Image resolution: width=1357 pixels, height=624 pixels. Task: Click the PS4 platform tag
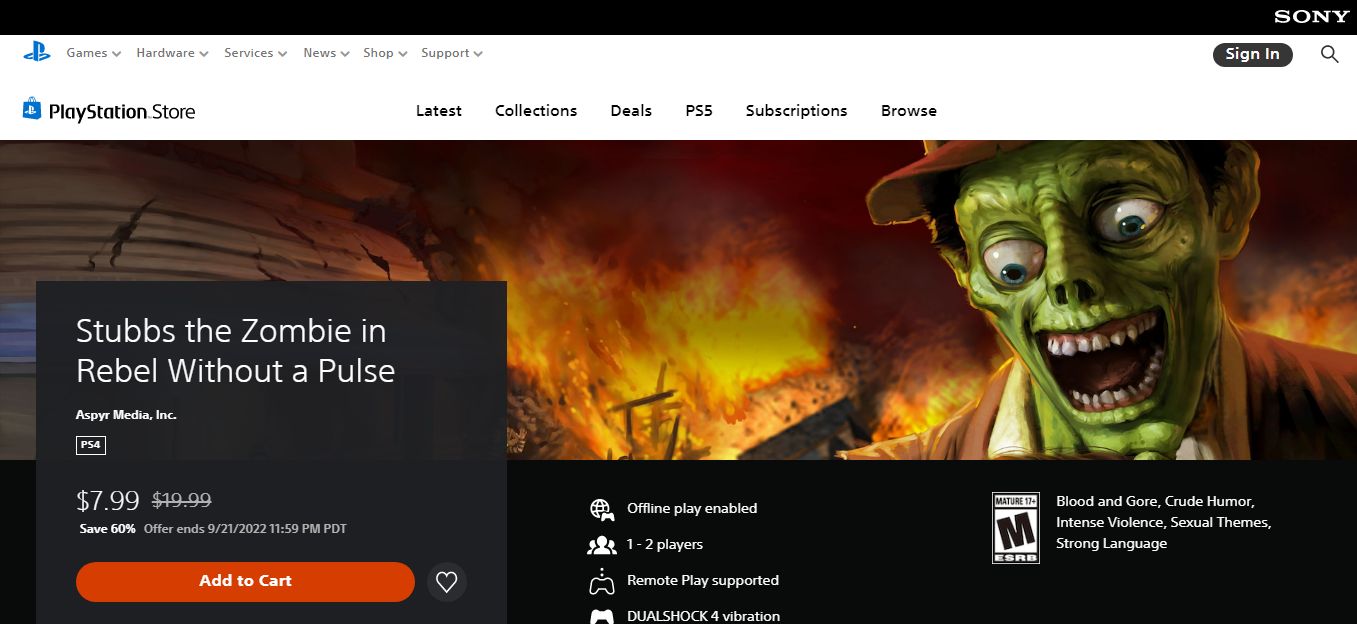(91, 445)
